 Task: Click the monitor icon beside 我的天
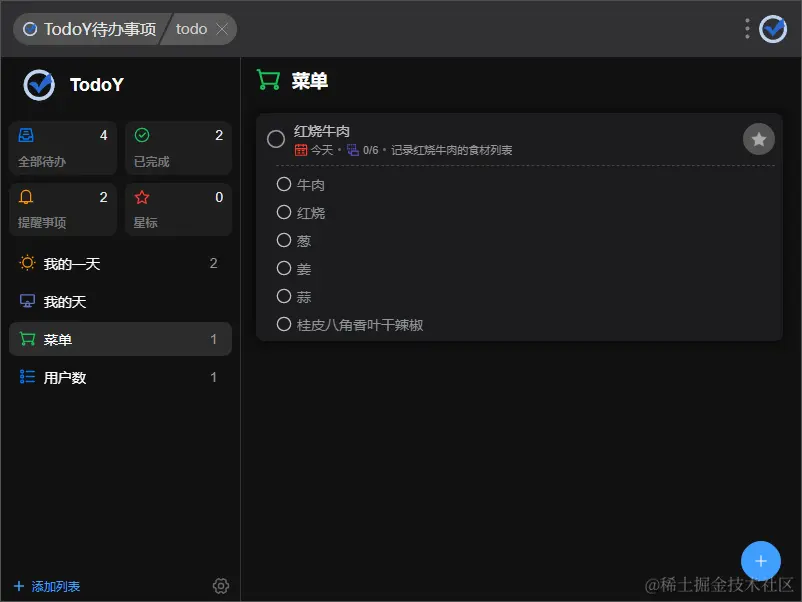tap(27, 301)
